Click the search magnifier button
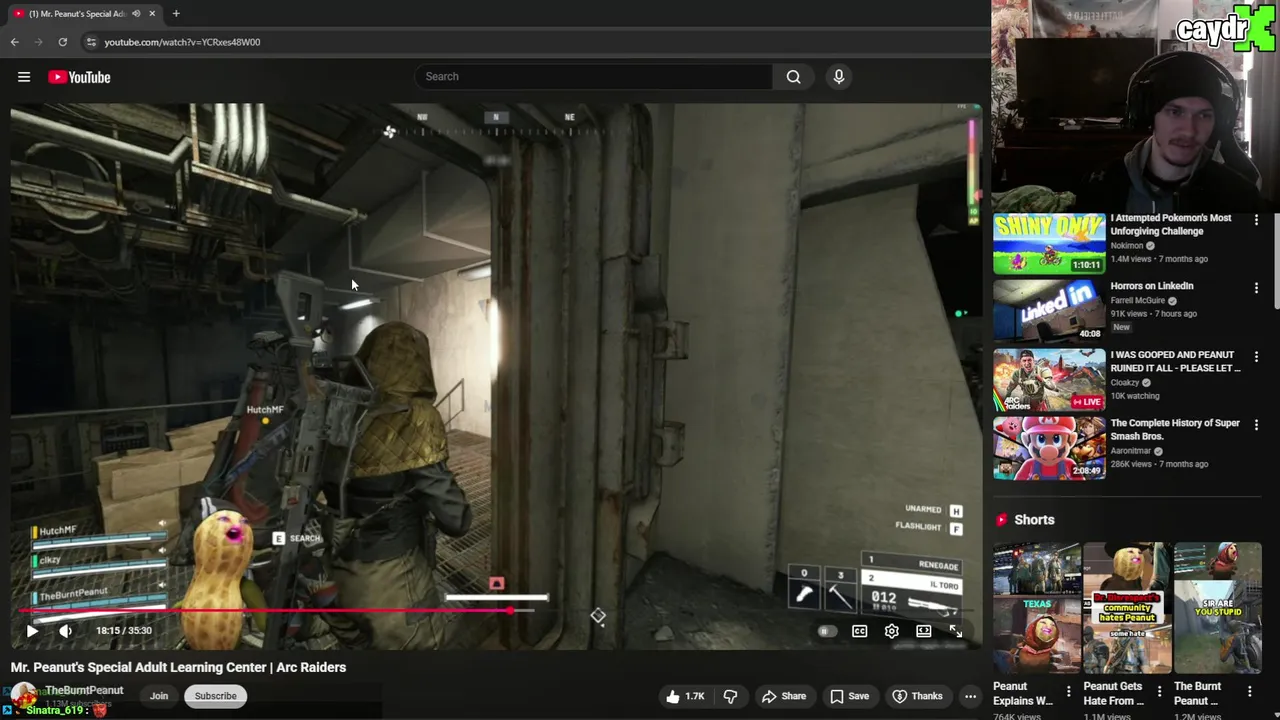This screenshot has height=720, width=1280. [793, 77]
